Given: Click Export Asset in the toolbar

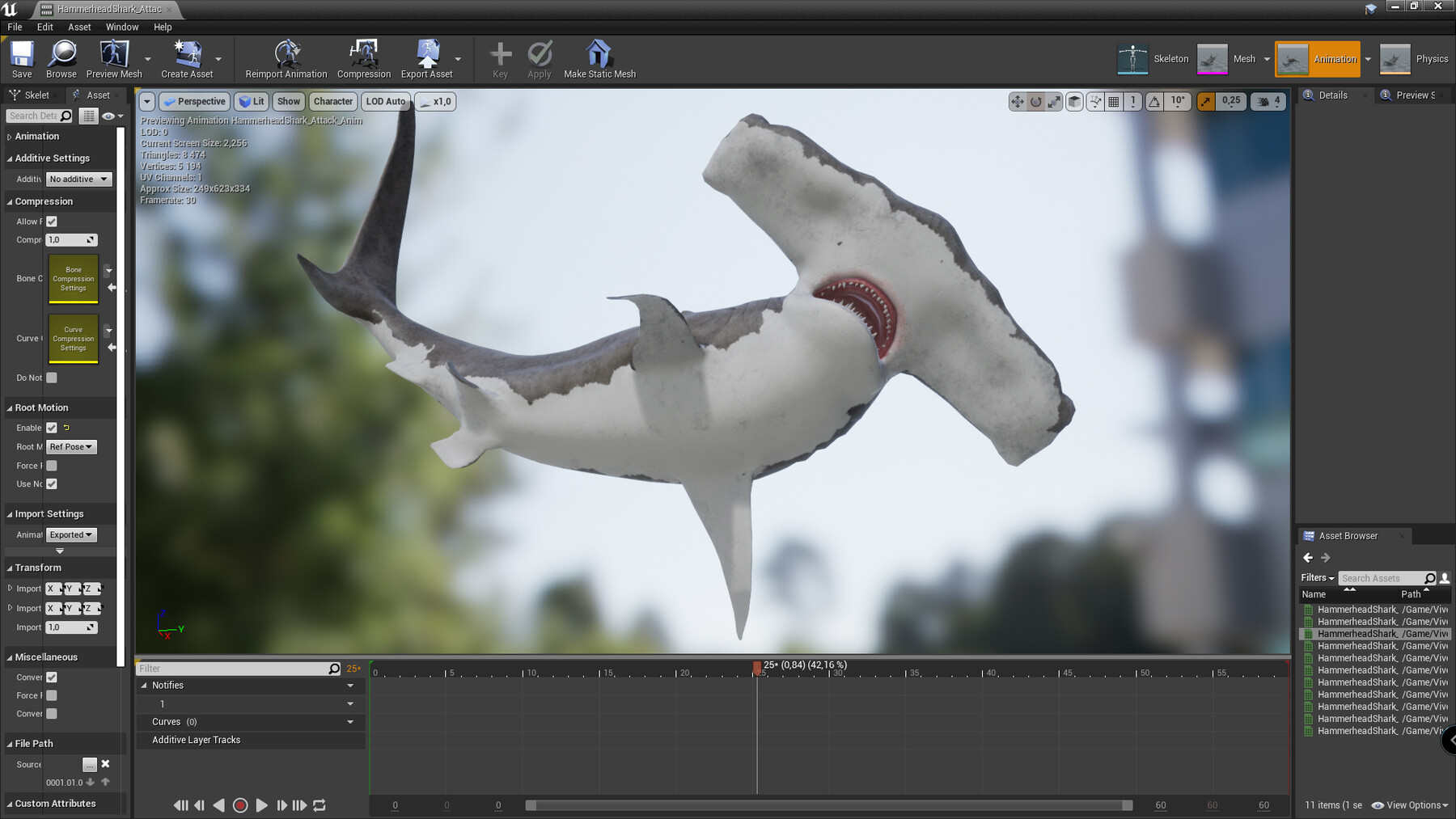Looking at the screenshot, I should [428, 58].
